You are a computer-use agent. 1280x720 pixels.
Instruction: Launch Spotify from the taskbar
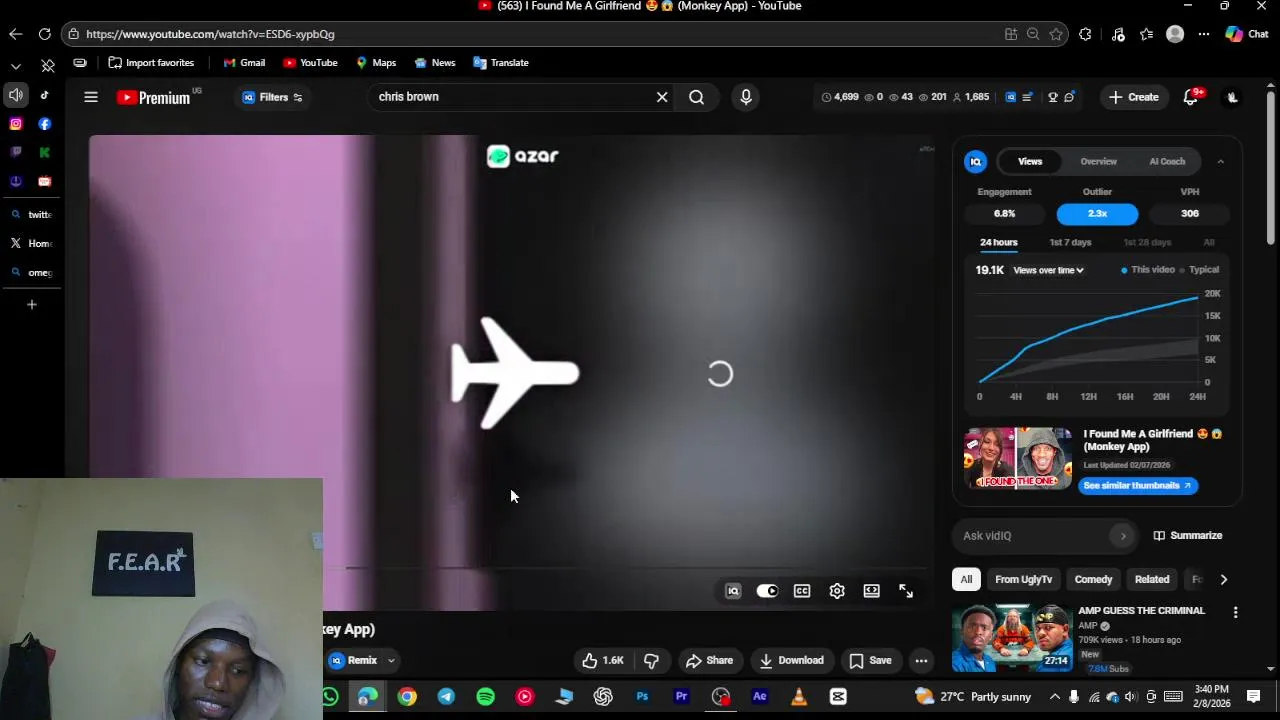coord(485,697)
